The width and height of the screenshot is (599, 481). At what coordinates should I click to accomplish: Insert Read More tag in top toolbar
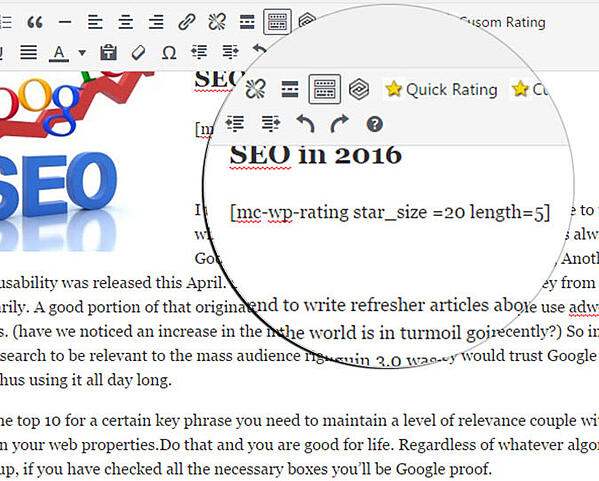(247, 22)
